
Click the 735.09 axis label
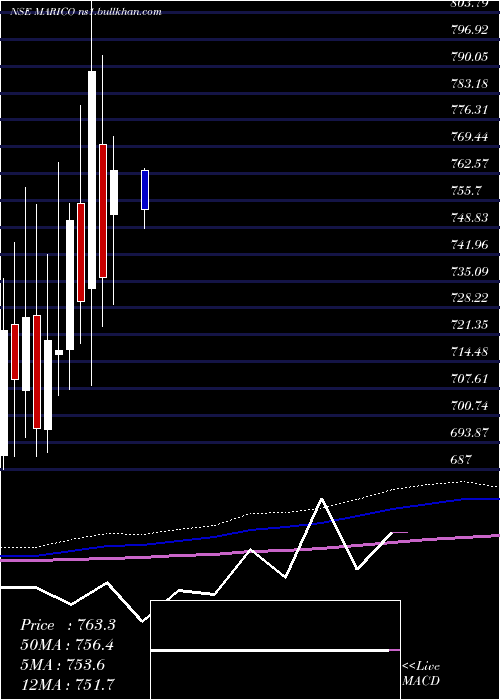coord(469,271)
